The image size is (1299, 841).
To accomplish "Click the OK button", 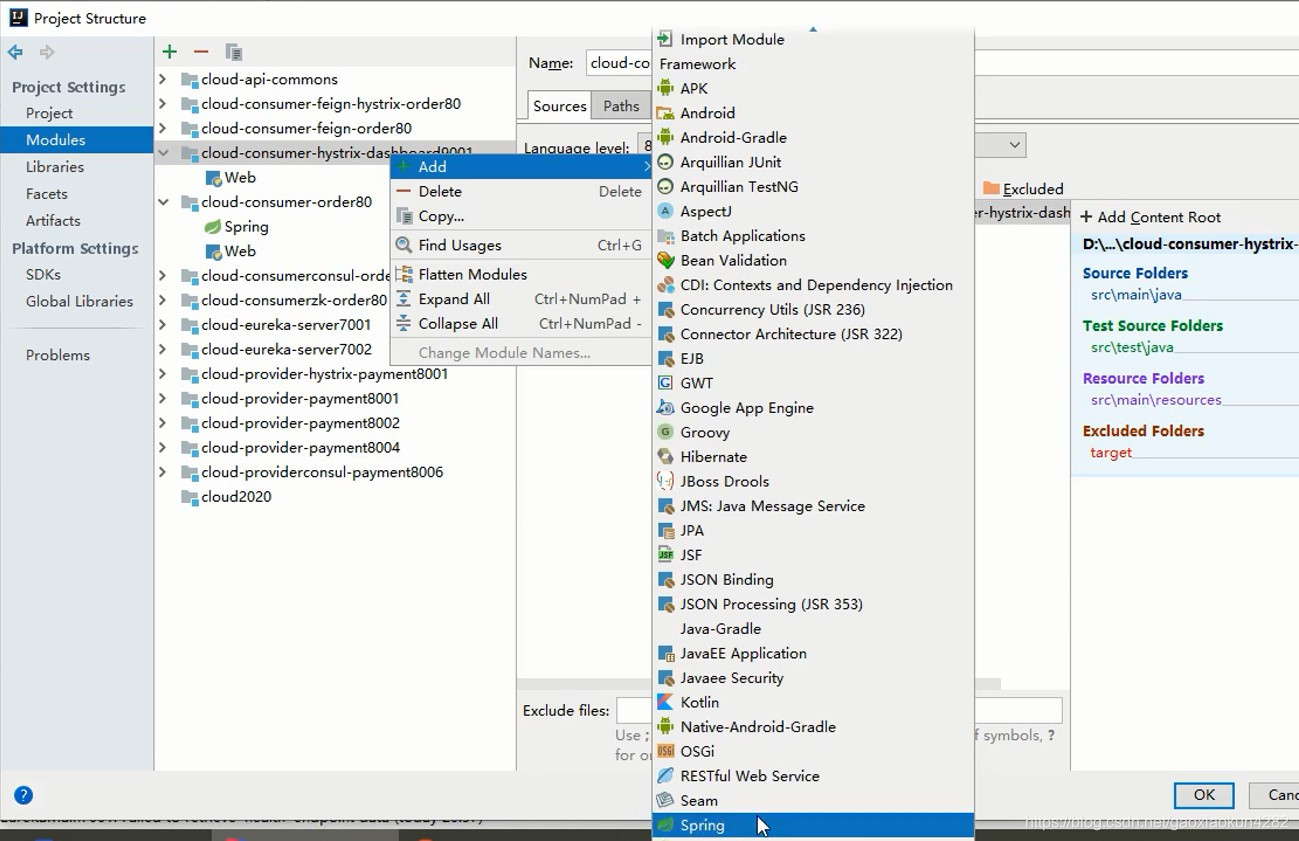I will (x=1204, y=795).
